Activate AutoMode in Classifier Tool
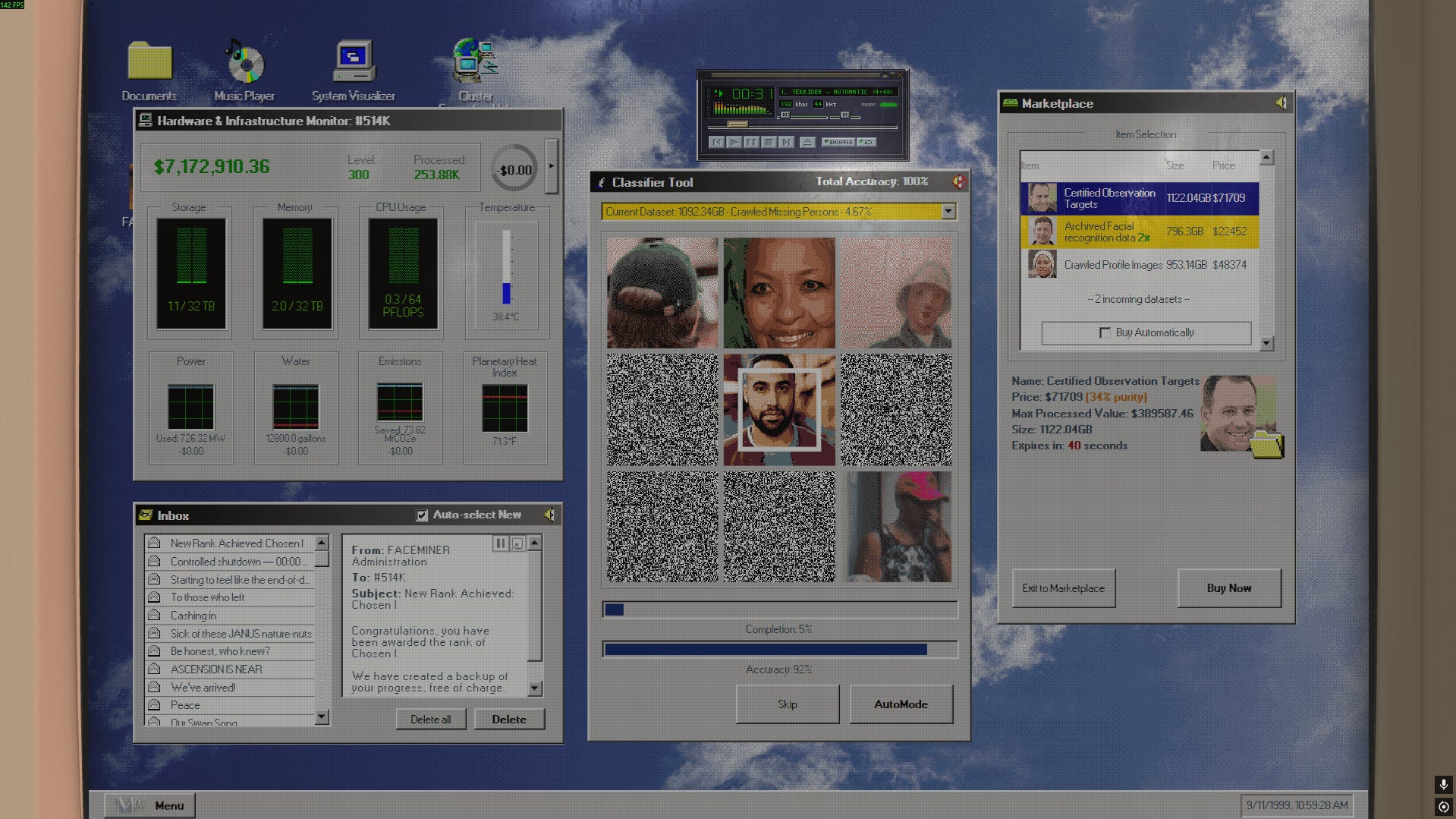Screen dimensions: 1456x819 (x=901, y=704)
